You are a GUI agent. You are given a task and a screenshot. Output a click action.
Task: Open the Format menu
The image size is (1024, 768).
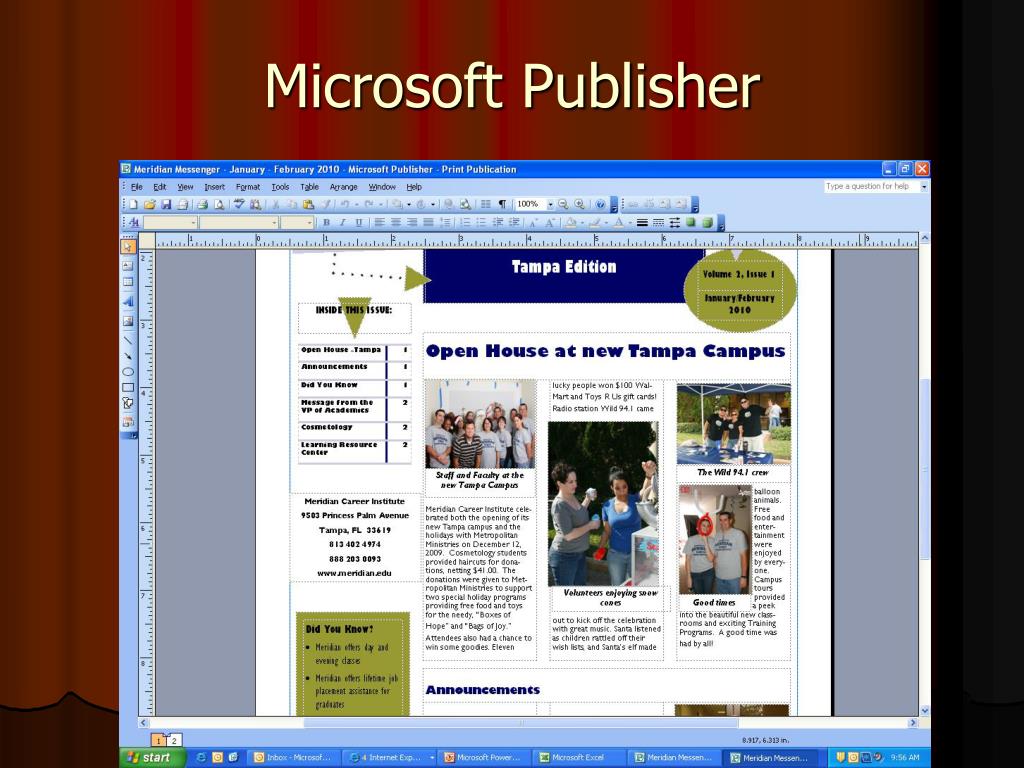click(248, 187)
